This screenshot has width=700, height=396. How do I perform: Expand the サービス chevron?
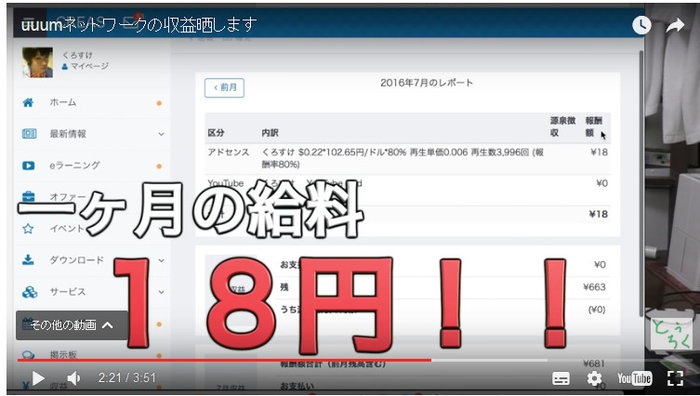coord(161,292)
